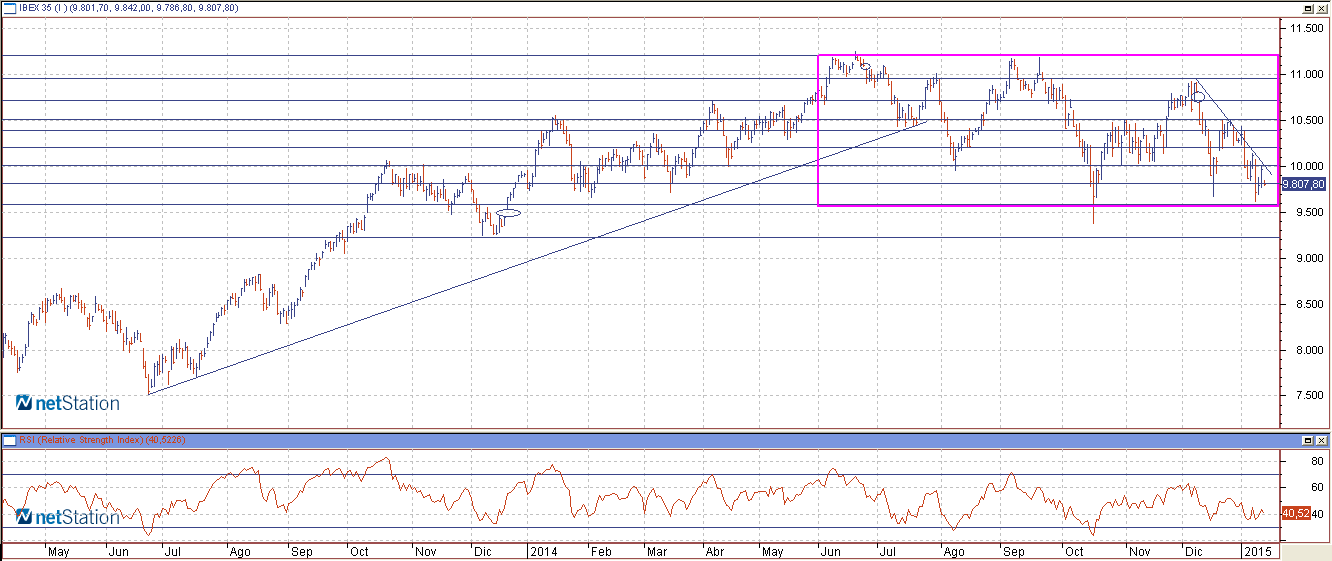Maximize the IBEX 35 chart panel
This screenshot has width=1332, height=561.
click(1307, 8)
